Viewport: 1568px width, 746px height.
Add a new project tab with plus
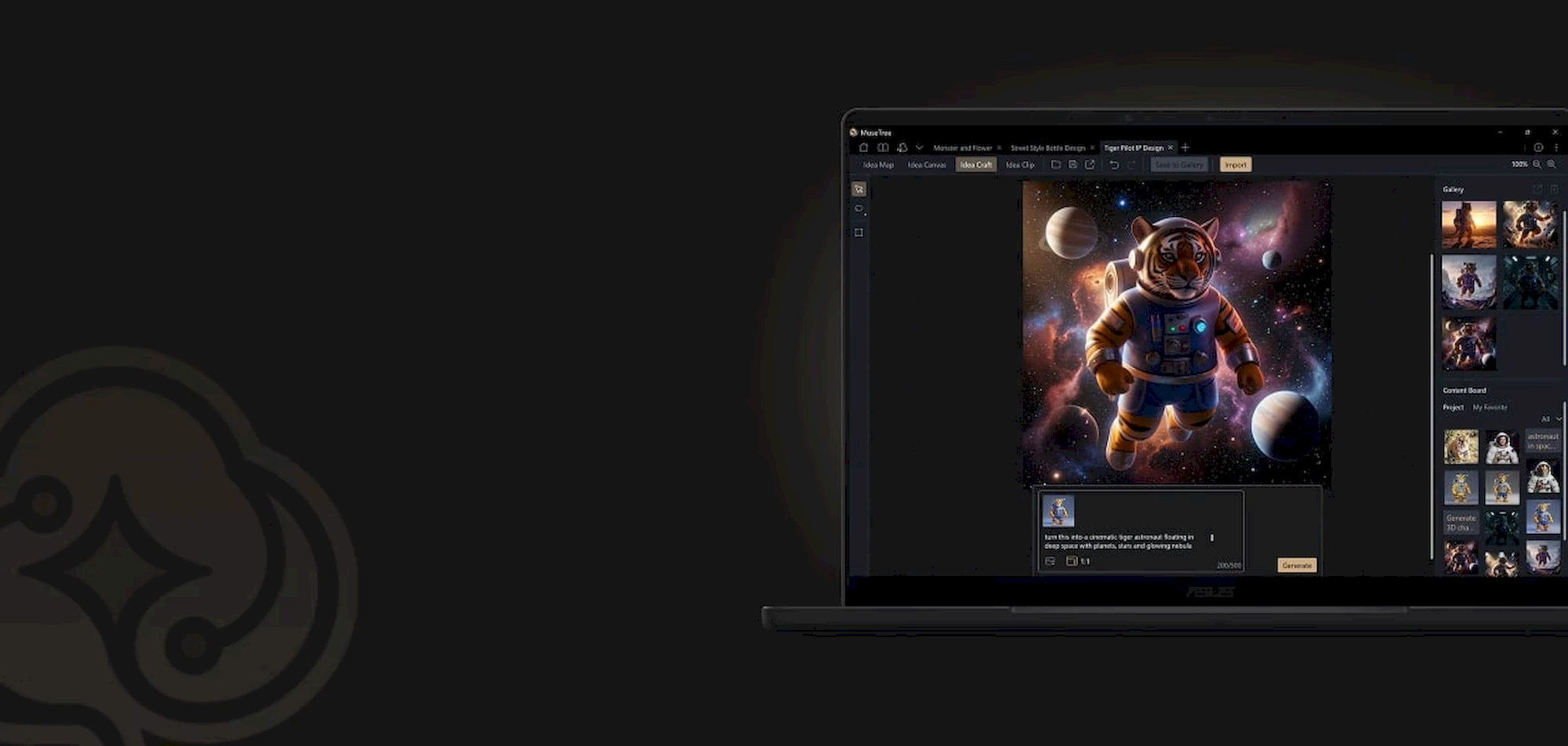(1185, 147)
